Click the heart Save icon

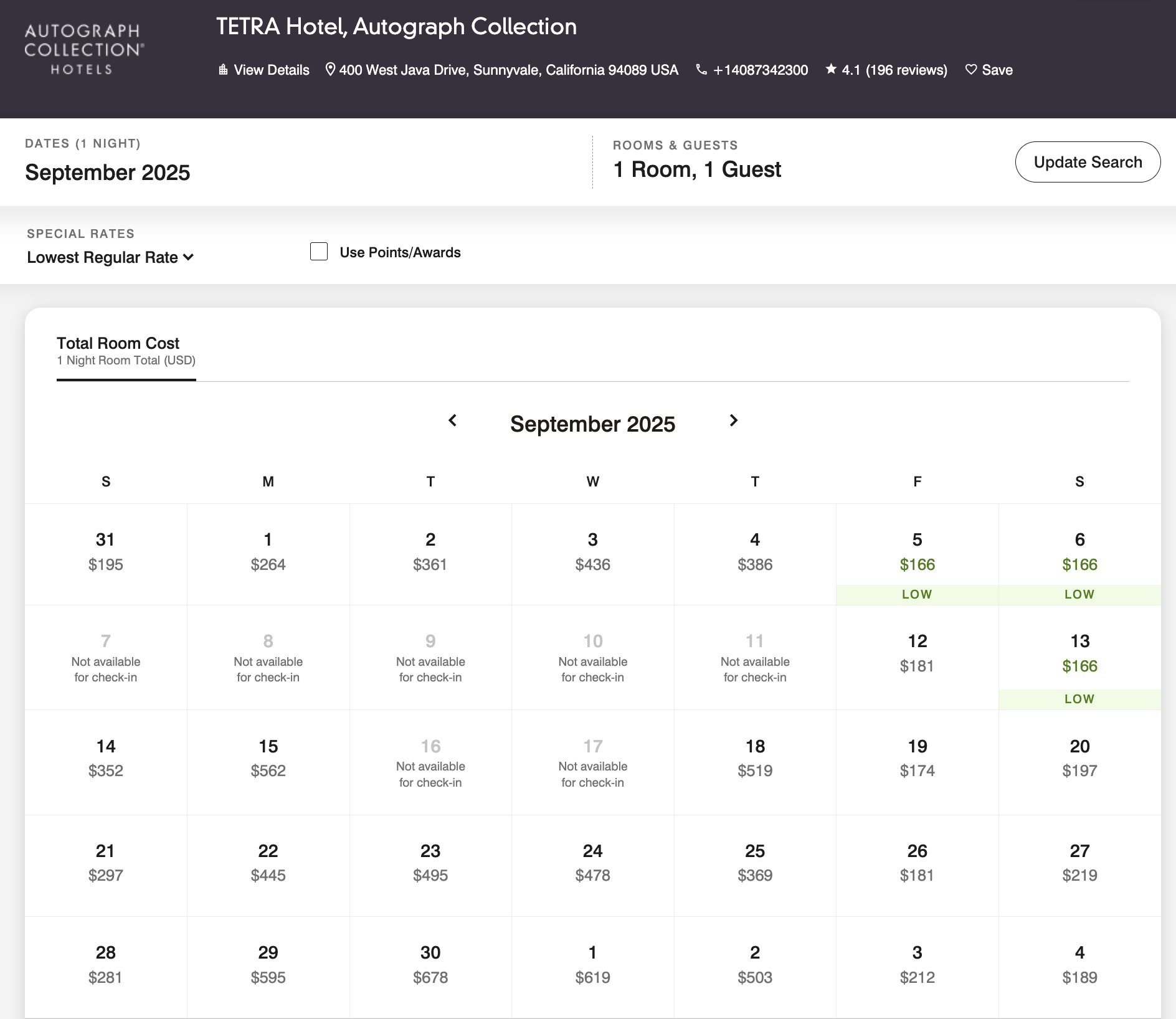(x=971, y=69)
